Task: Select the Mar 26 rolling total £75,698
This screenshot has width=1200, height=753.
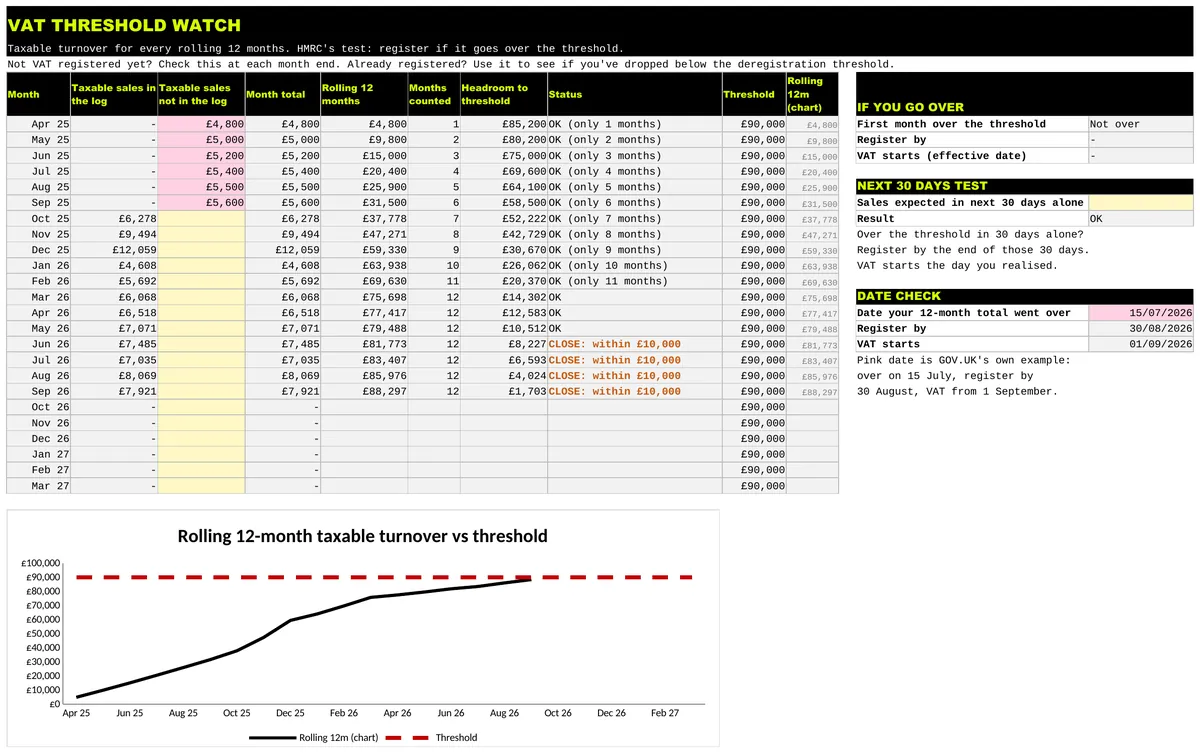Action: (363, 297)
